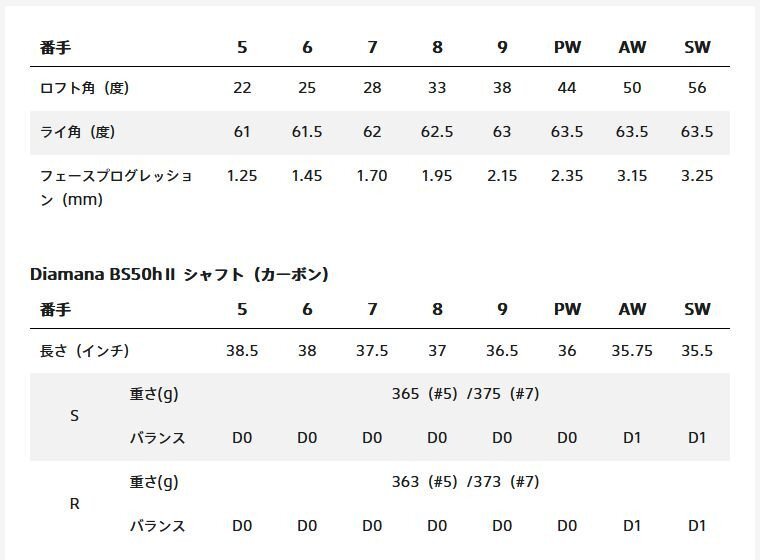
Task: Select length value 35.75 for AW
Action: click(632, 351)
